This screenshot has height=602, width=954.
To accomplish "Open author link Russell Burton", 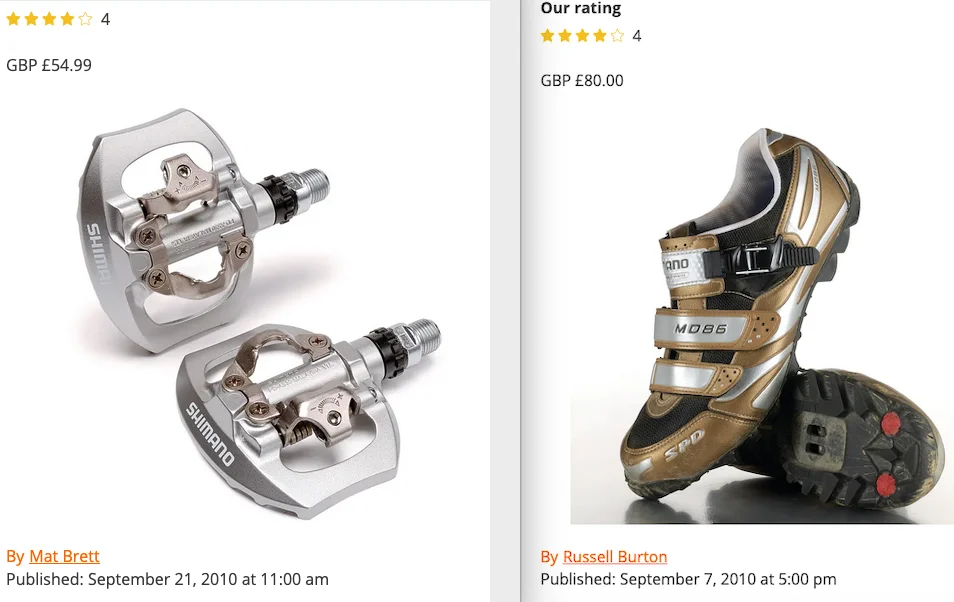I will tap(615, 557).
